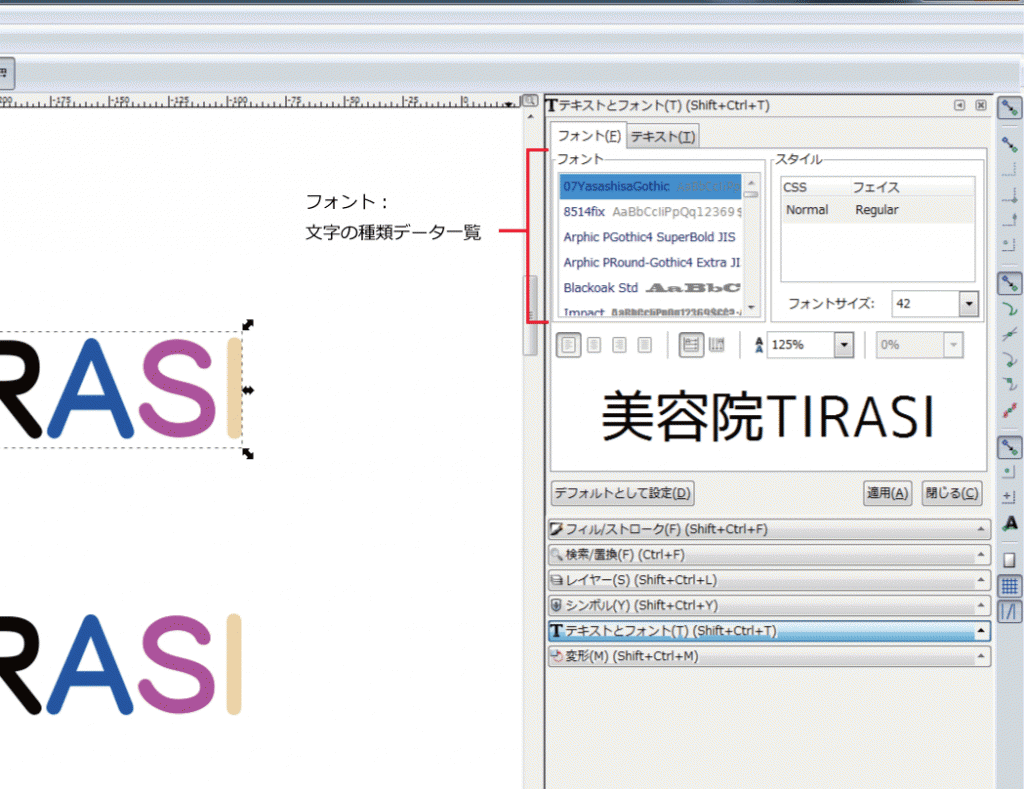Screen dimensions: 1024x789
Task: Click snap to line midpoints icon
Action: point(1010,410)
